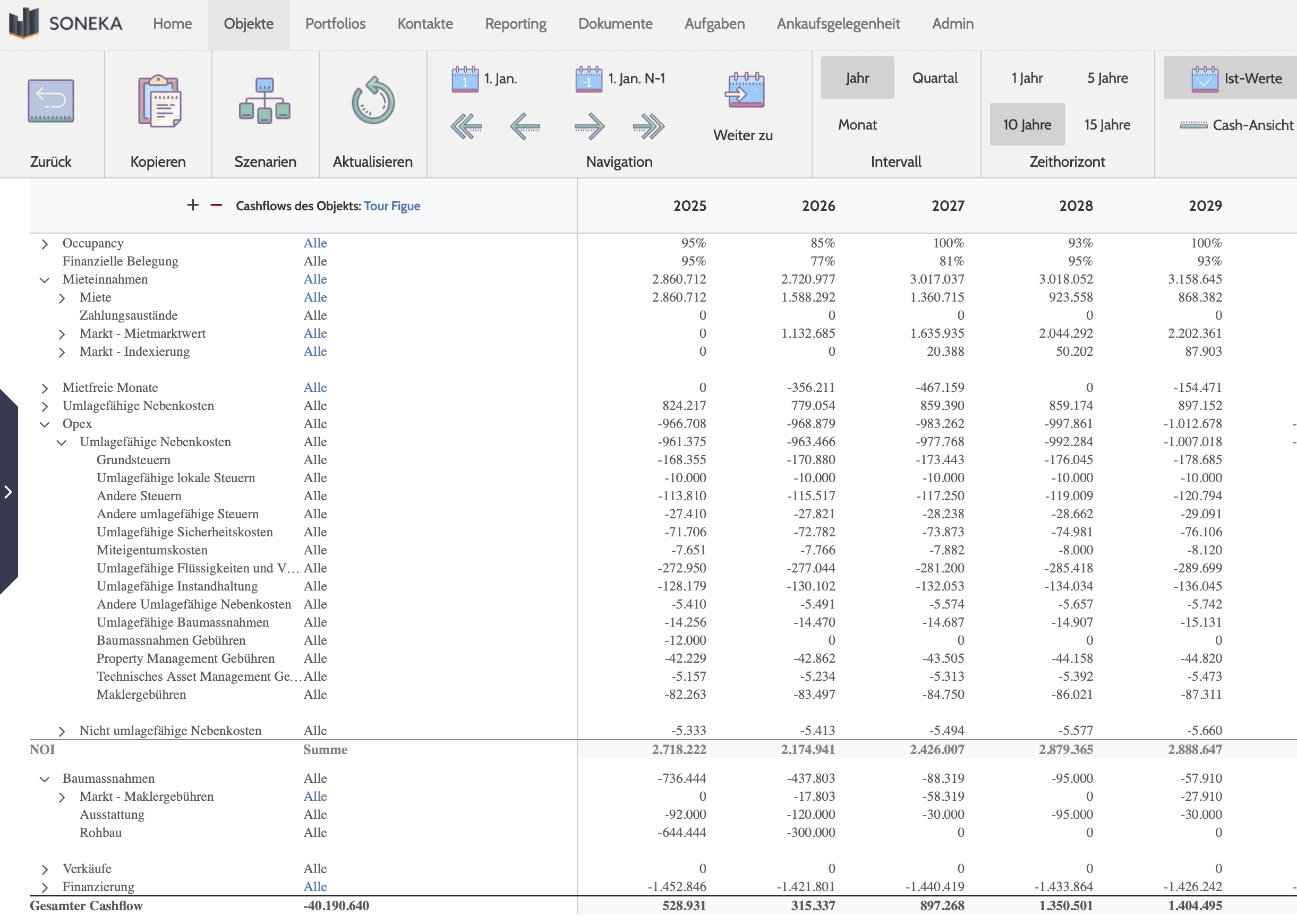The width and height of the screenshot is (1297, 924).
Task: Select the Monat interval option
Action: coord(857,125)
